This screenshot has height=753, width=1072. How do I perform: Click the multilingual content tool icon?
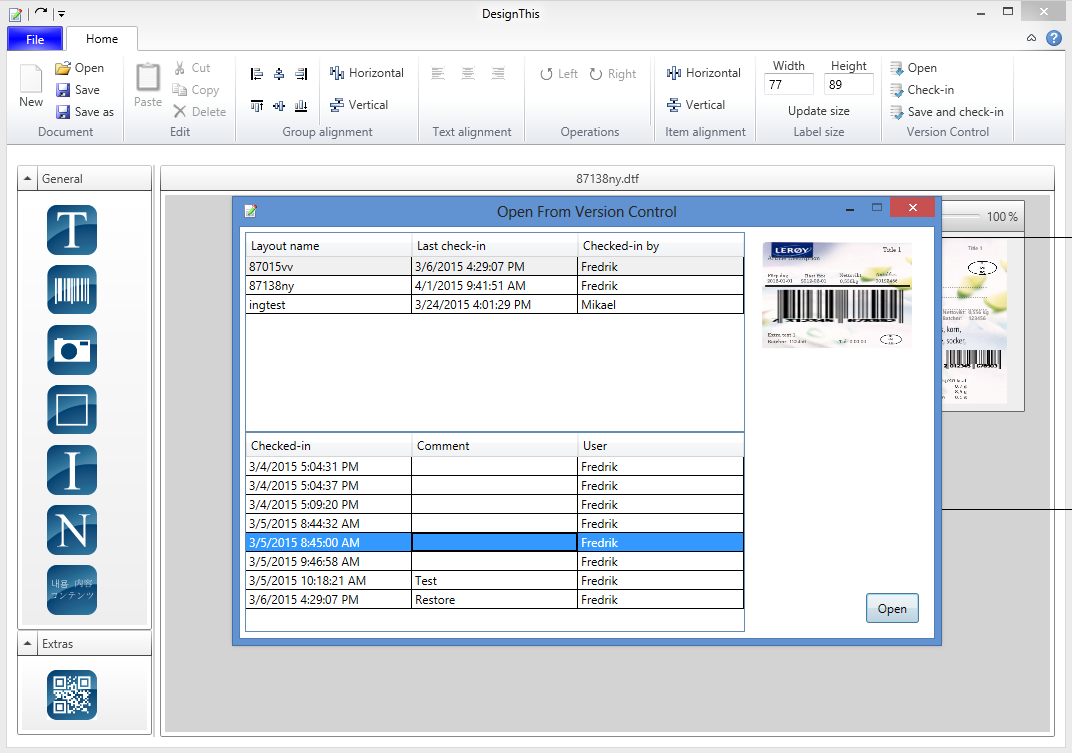(x=72, y=589)
